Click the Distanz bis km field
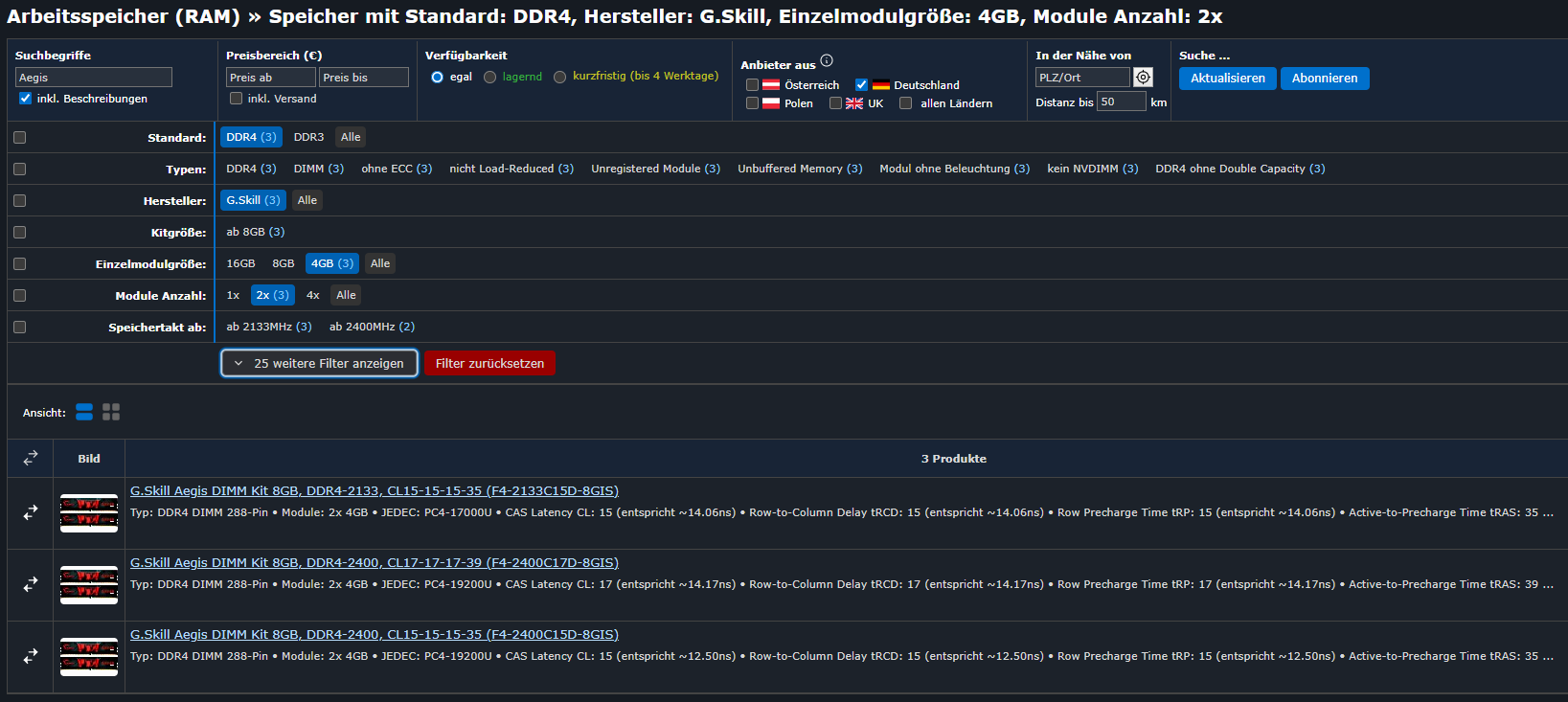Viewport: 1568px width, 702px height. click(1122, 102)
